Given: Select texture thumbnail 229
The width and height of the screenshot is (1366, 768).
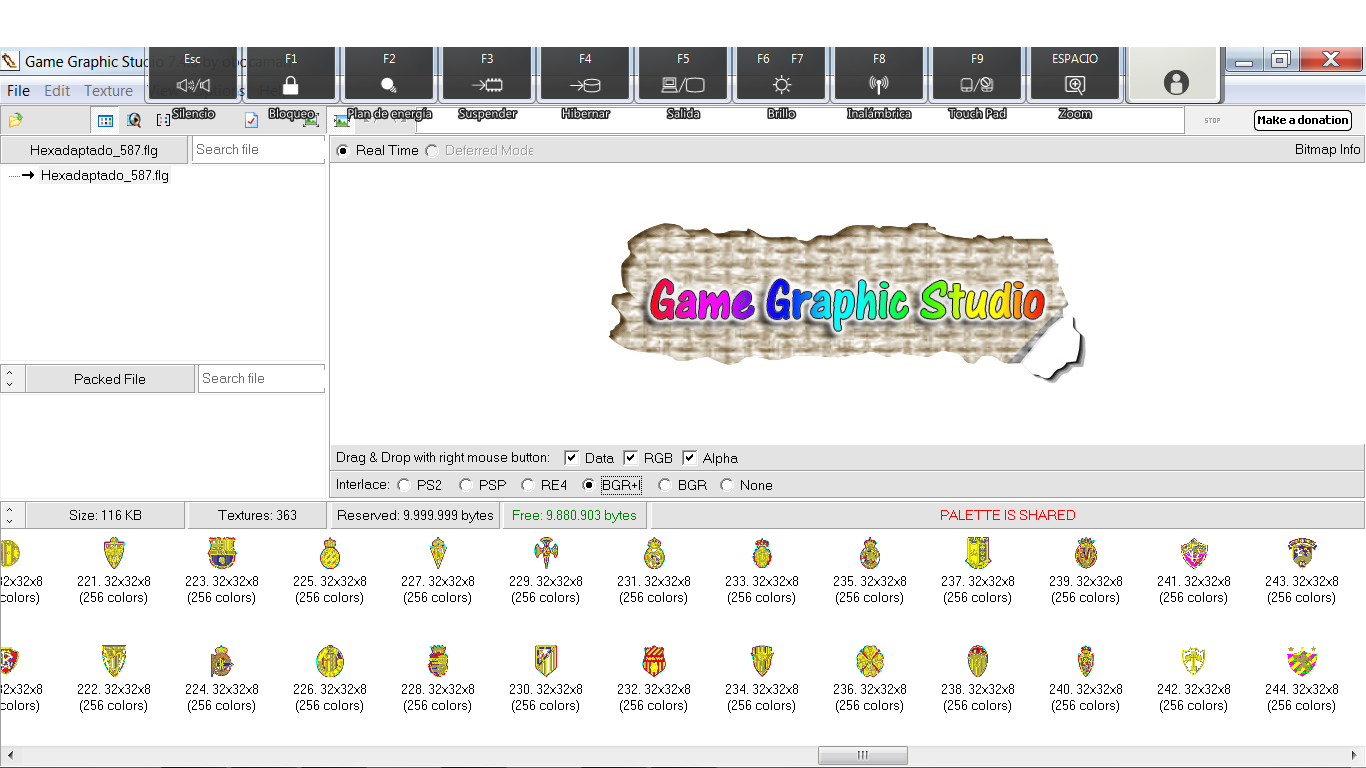Looking at the screenshot, I should click(x=546, y=553).
